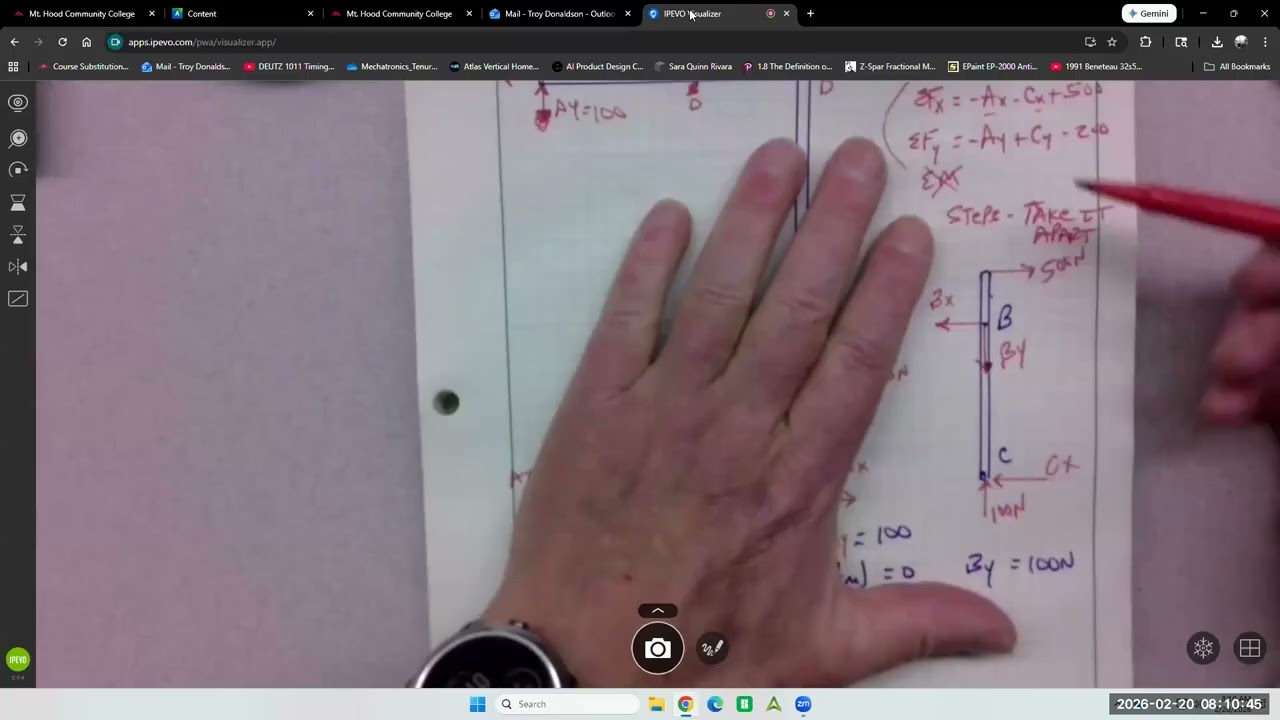Close the IPEVO Visualizer tab
Viewport: 1280px width, 720px height.
[786, 14]
